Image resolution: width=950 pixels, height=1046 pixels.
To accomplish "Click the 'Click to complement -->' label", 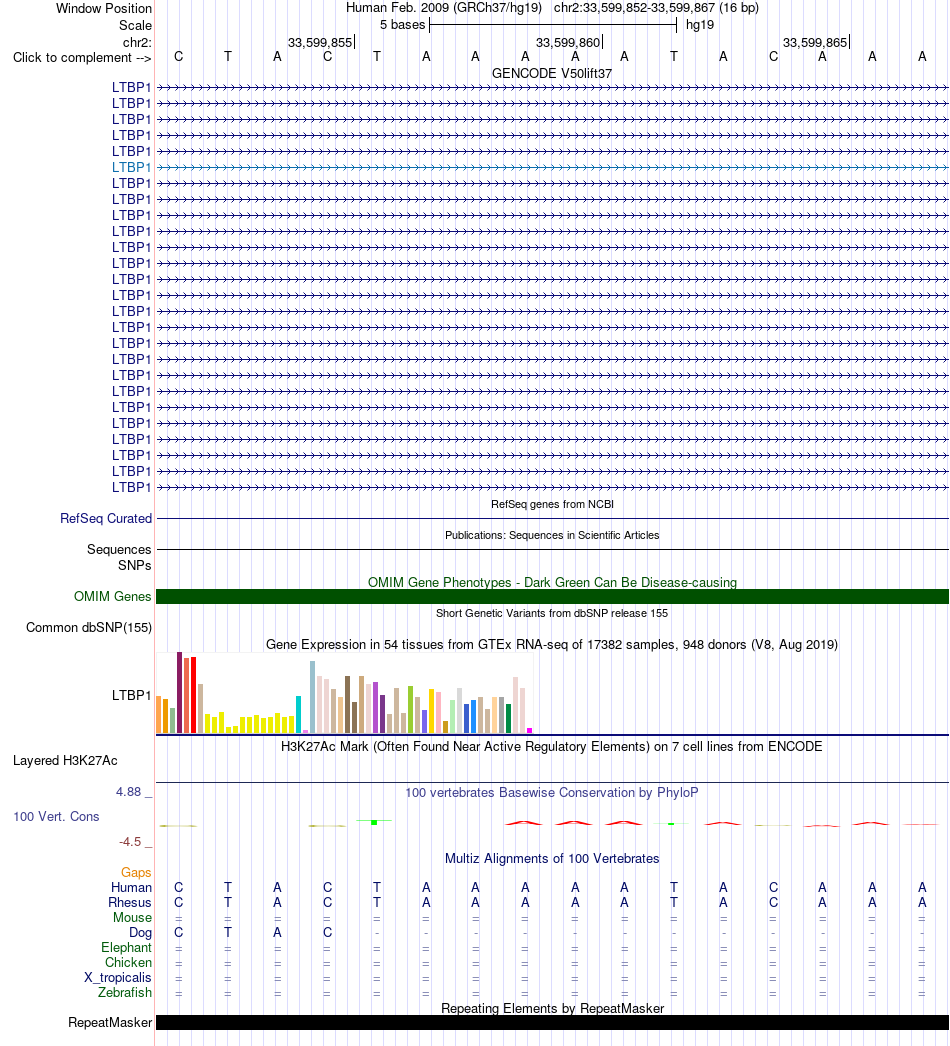I will 82,57.
